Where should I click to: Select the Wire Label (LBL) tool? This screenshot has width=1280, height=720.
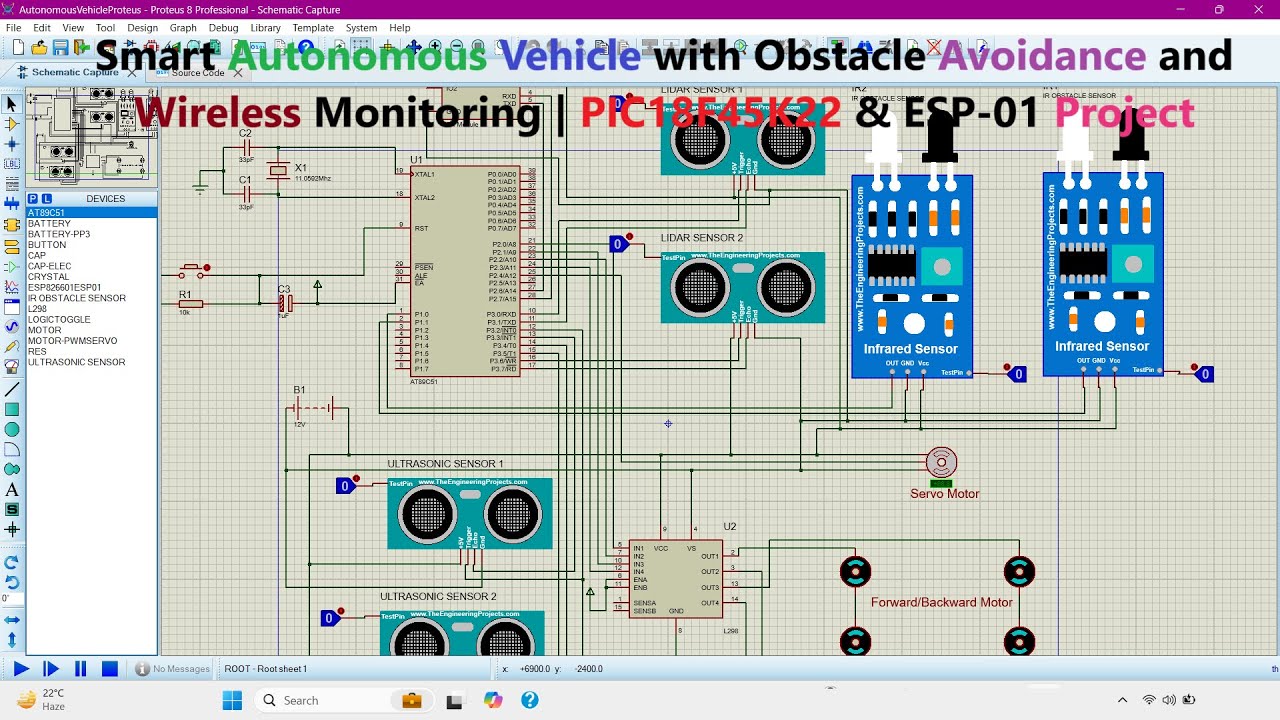(x=12, y=164)
